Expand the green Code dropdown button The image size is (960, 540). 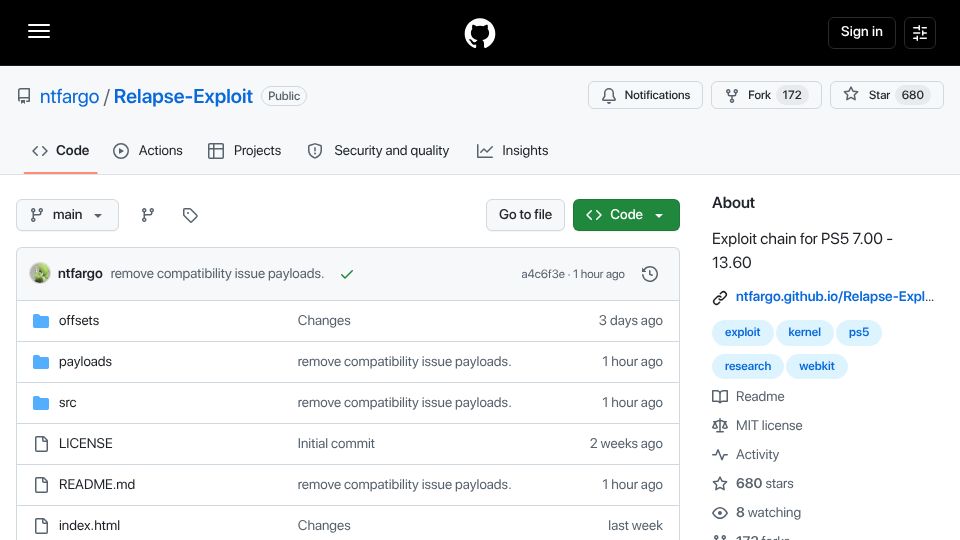[x=626, y=215]
